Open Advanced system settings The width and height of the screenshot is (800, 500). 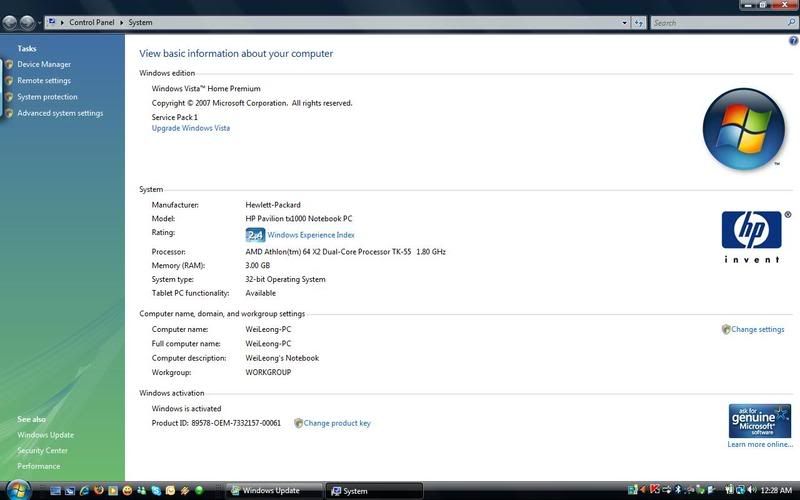[59, 113]
